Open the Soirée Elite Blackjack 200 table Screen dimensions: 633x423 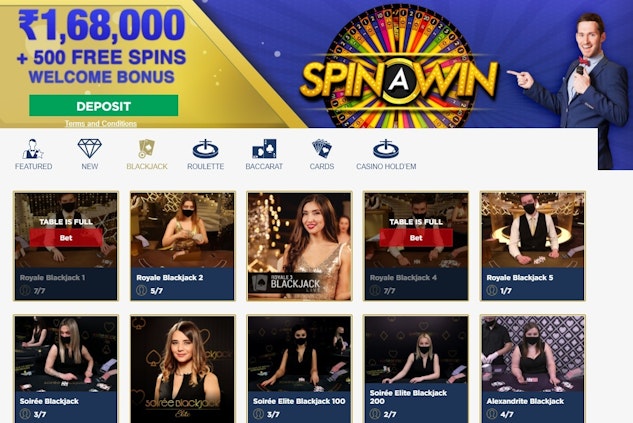point(416,369)
